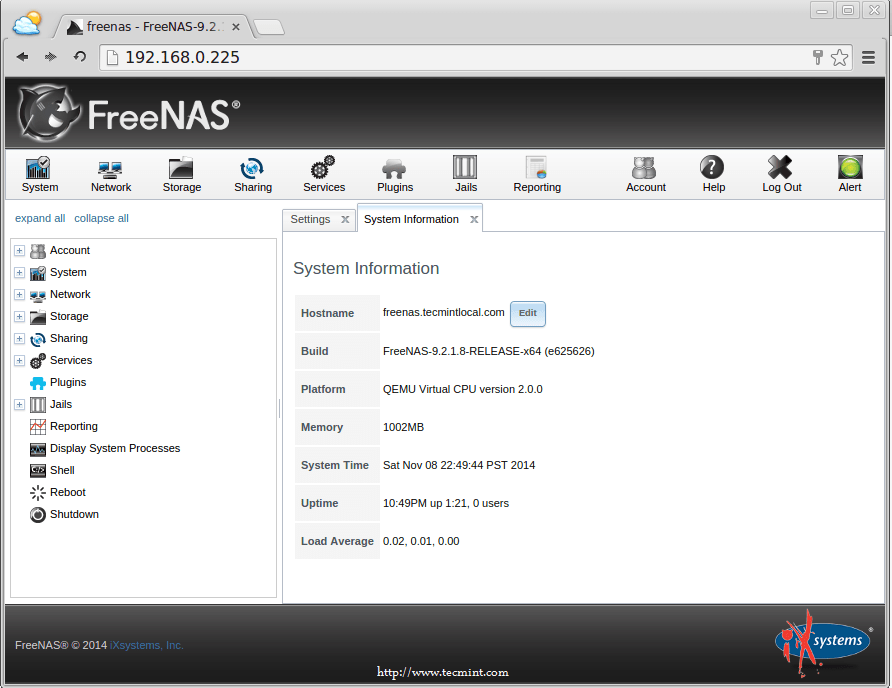Click the Reboot spinner icon

(38, 493)
